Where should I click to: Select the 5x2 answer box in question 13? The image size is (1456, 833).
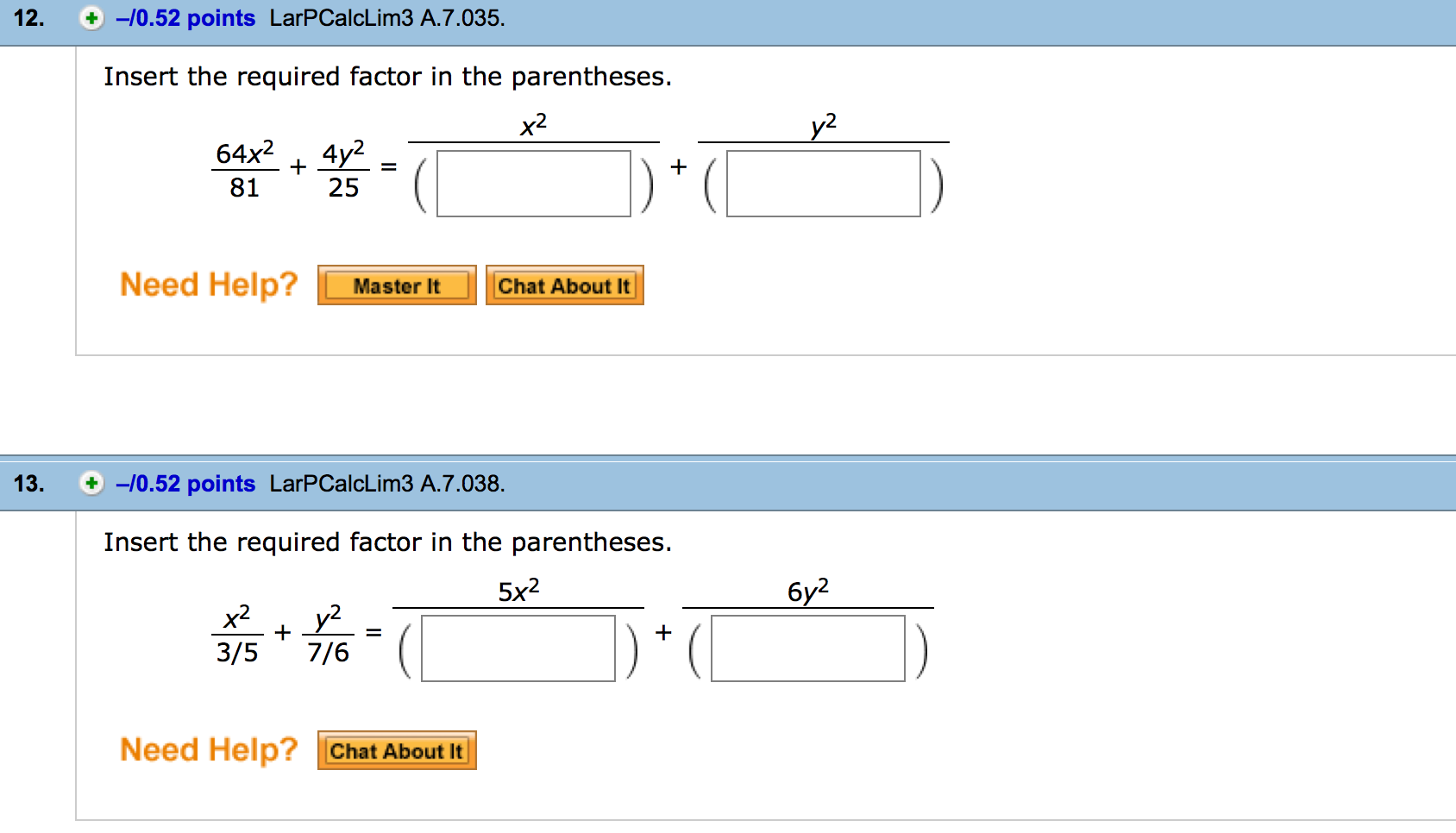coord(518,648)
